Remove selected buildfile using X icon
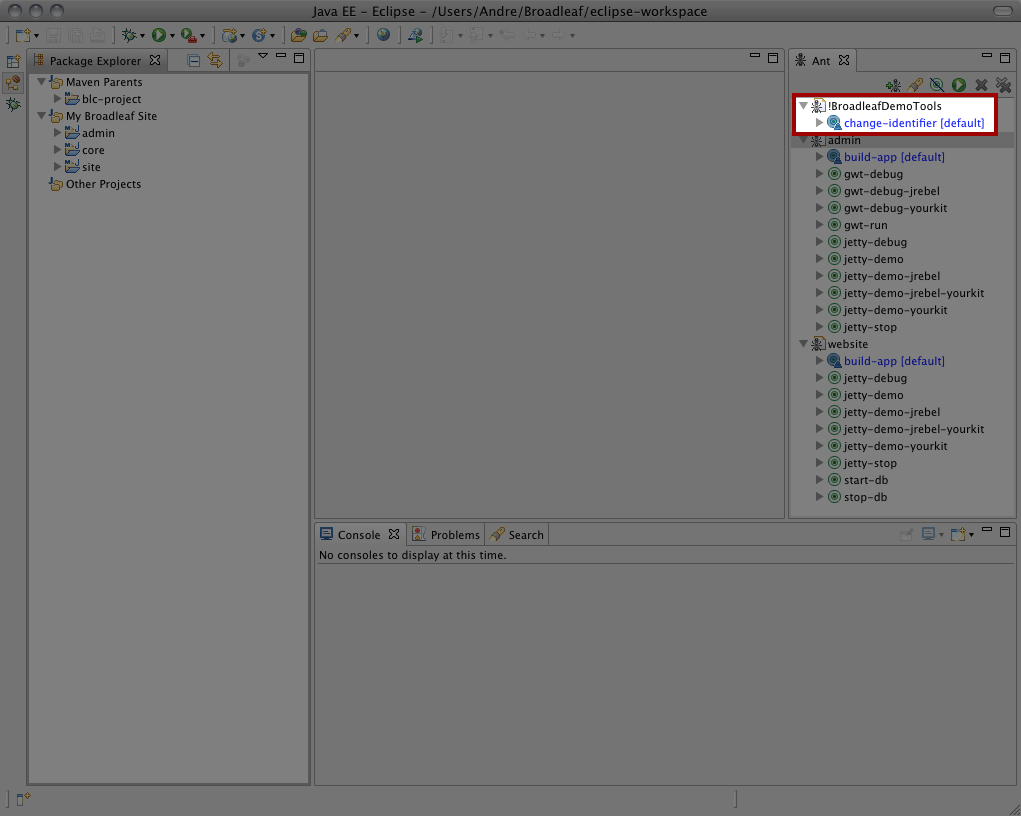The width and height of the screenshot is (1021, 816). tap(981, 85)
